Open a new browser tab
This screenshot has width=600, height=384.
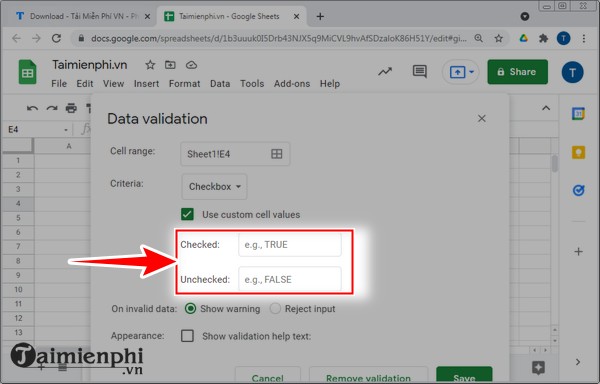[x=320, y=16]
